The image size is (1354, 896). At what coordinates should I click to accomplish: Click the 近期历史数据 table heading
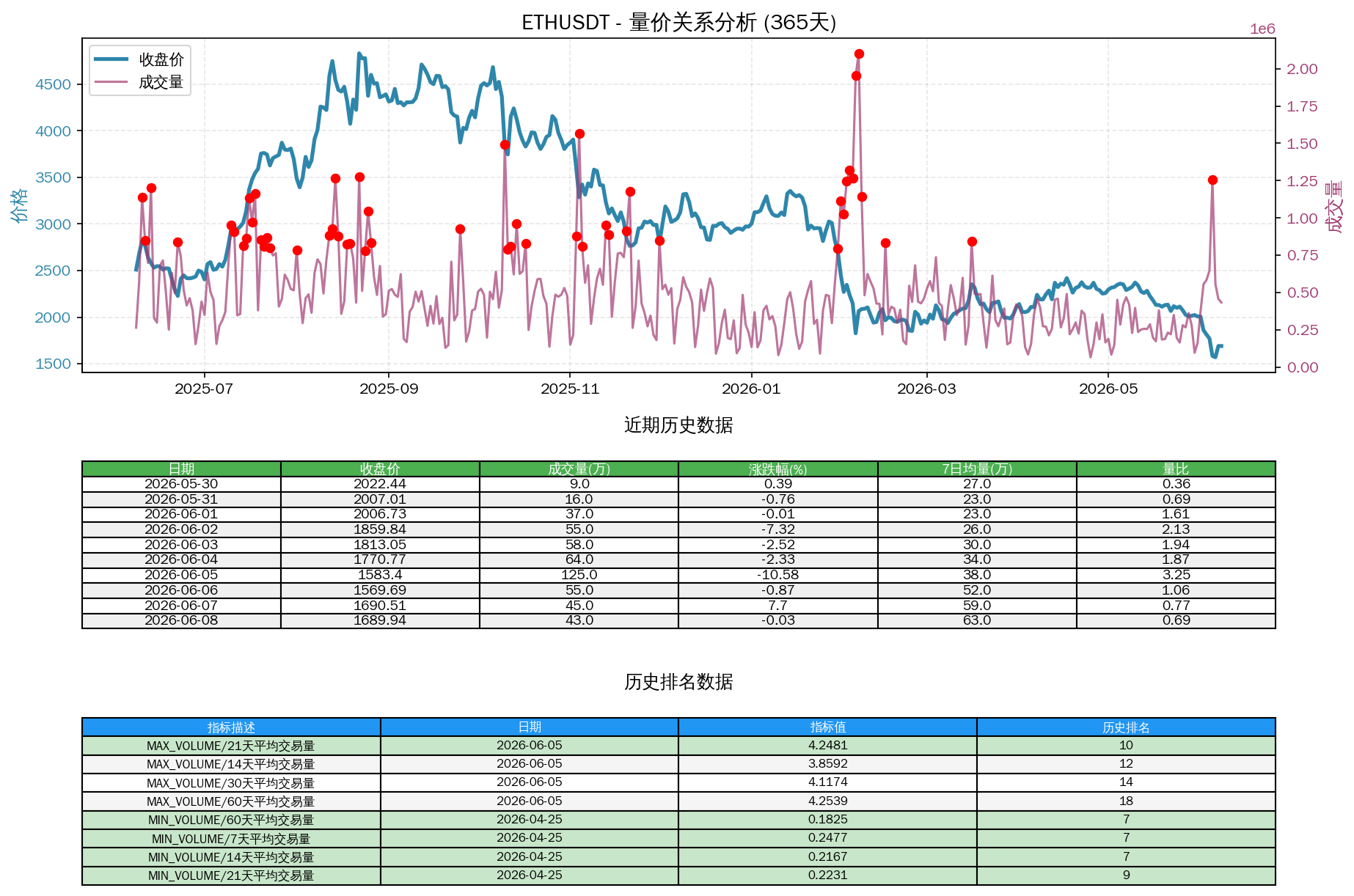[x=678, y=425]
